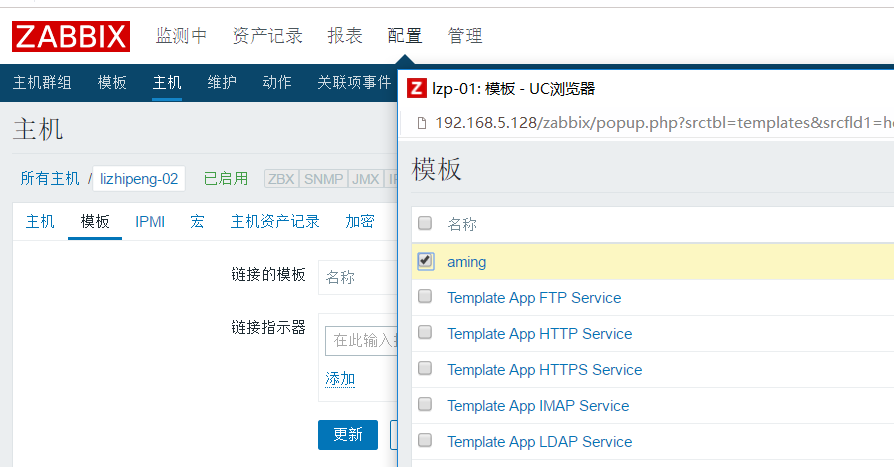The image size is (894, 467).
Task: Click the JMX availability badge
Action: 365,179
